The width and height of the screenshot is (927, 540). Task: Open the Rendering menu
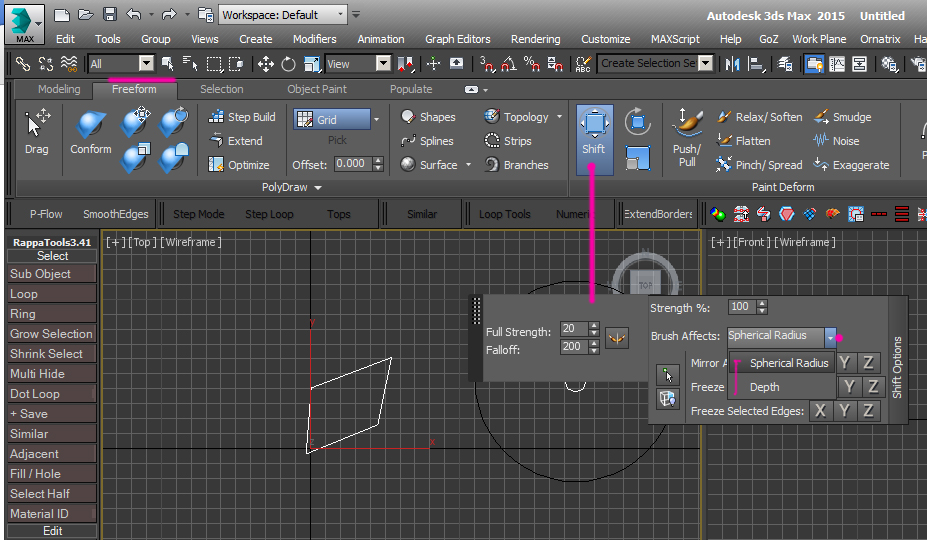(x=536, y=39)
